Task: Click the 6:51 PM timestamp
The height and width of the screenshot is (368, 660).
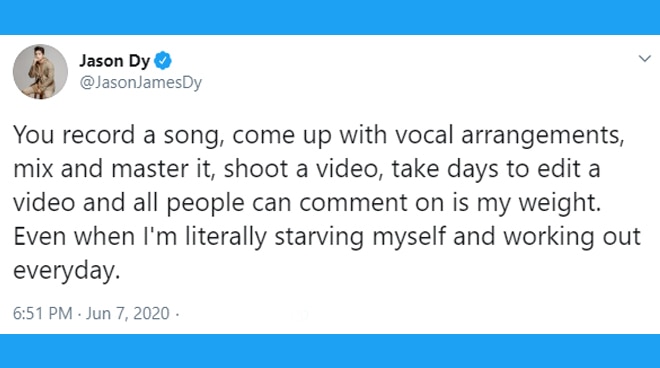Action: [43, 314]
